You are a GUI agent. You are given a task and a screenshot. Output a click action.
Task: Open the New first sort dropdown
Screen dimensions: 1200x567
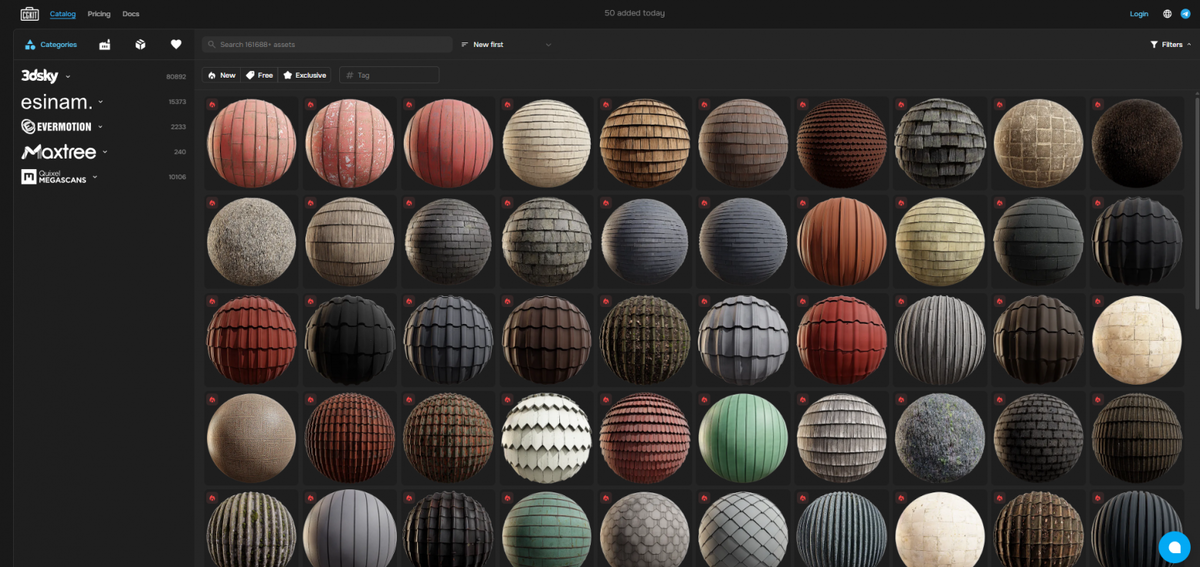pyautogui.click(x=506, y=45)
